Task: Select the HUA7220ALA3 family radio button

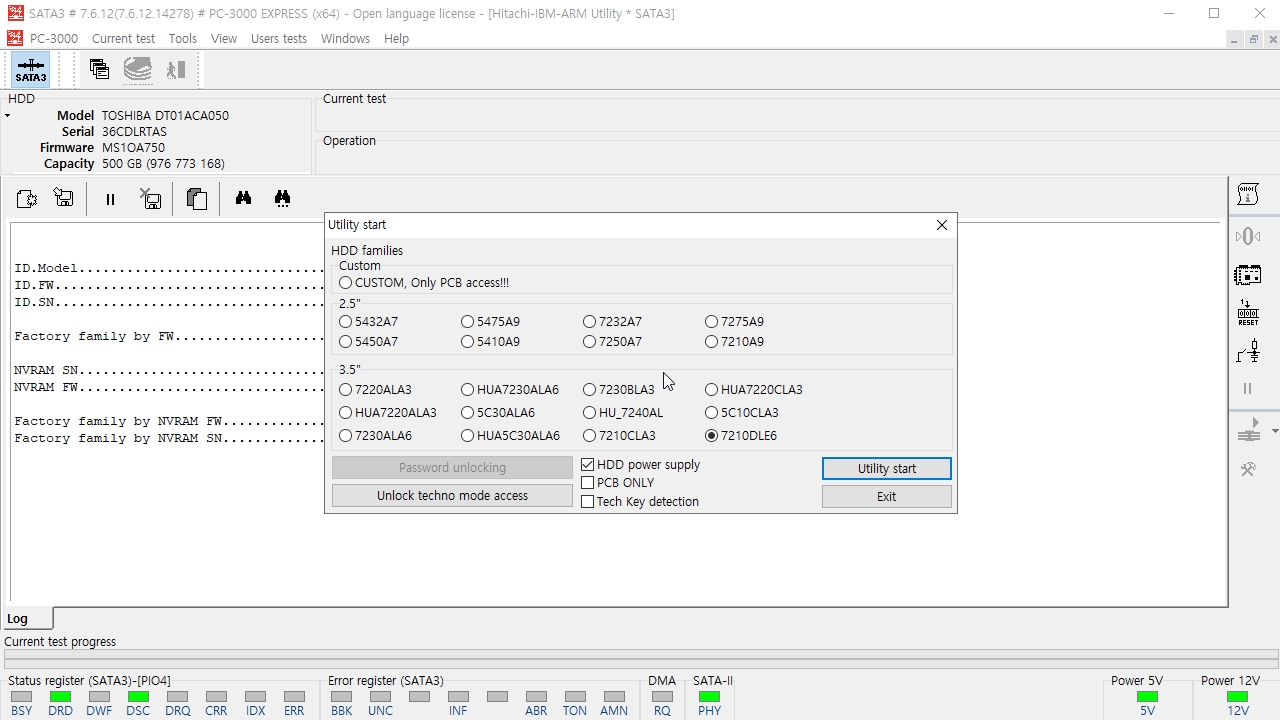Action: (345, 413)
